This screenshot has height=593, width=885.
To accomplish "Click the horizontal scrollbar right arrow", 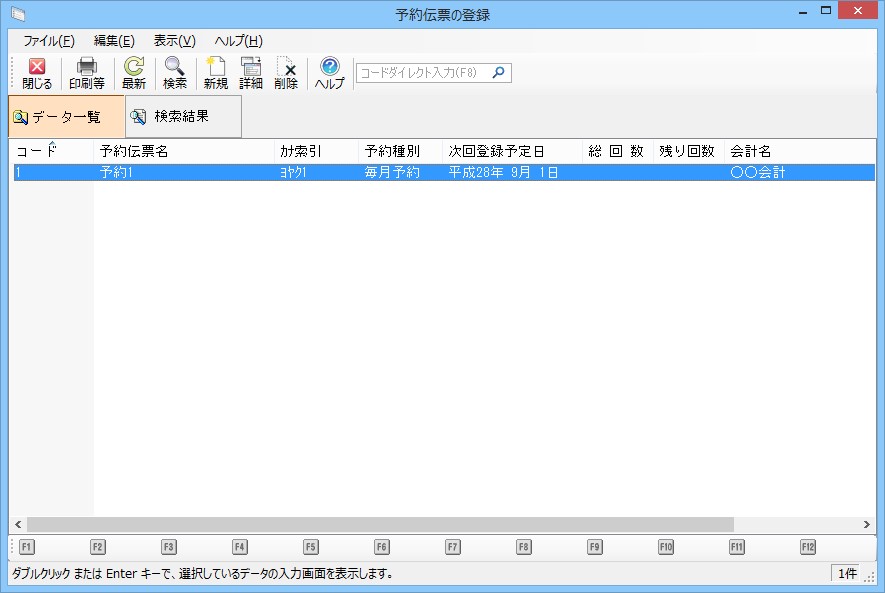I will pos(867,525).
